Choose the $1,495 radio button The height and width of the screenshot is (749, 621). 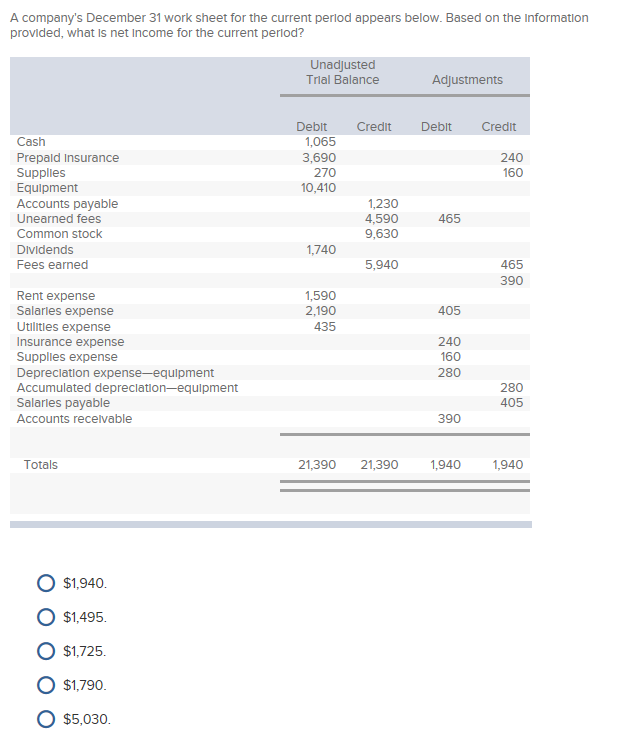(x=46, y=617)
